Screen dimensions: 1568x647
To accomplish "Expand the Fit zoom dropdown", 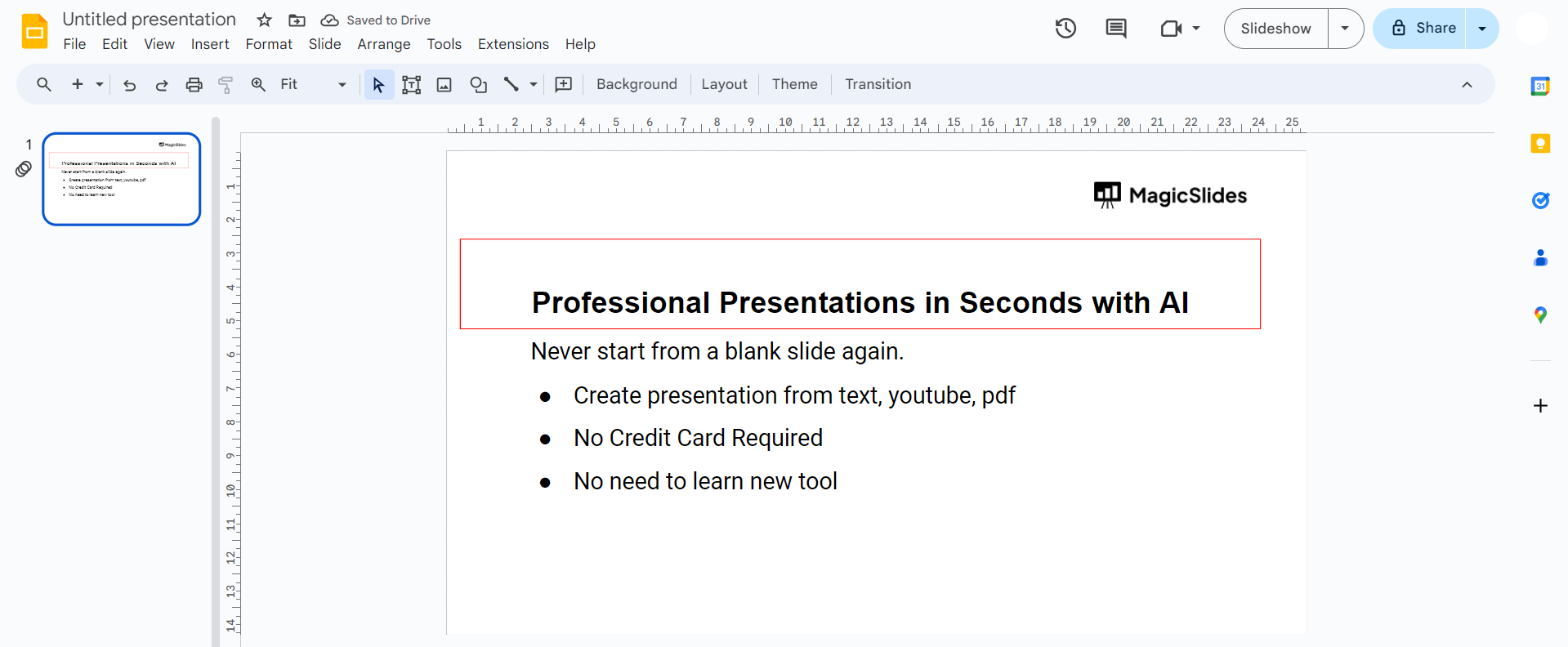I will 342,85.
